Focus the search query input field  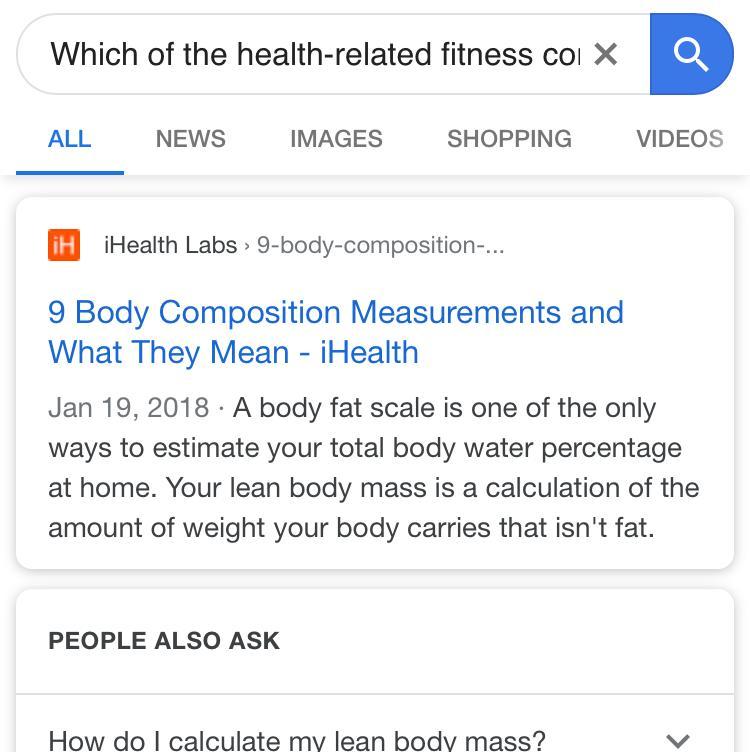click(316, 54)
